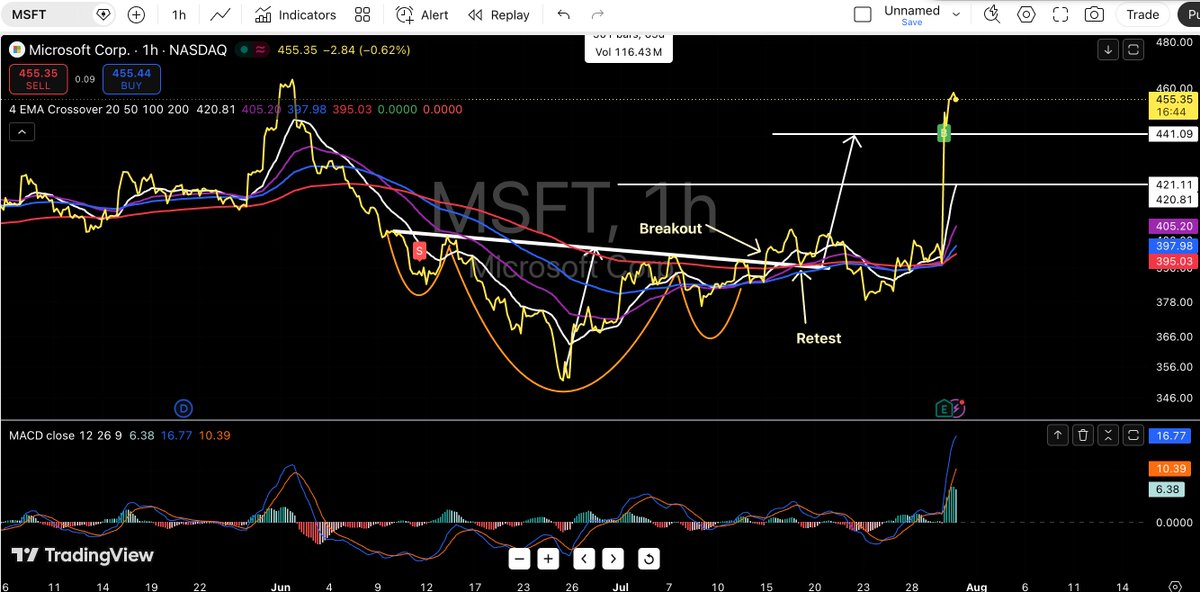Open the Trade panel

point(1143,15)
